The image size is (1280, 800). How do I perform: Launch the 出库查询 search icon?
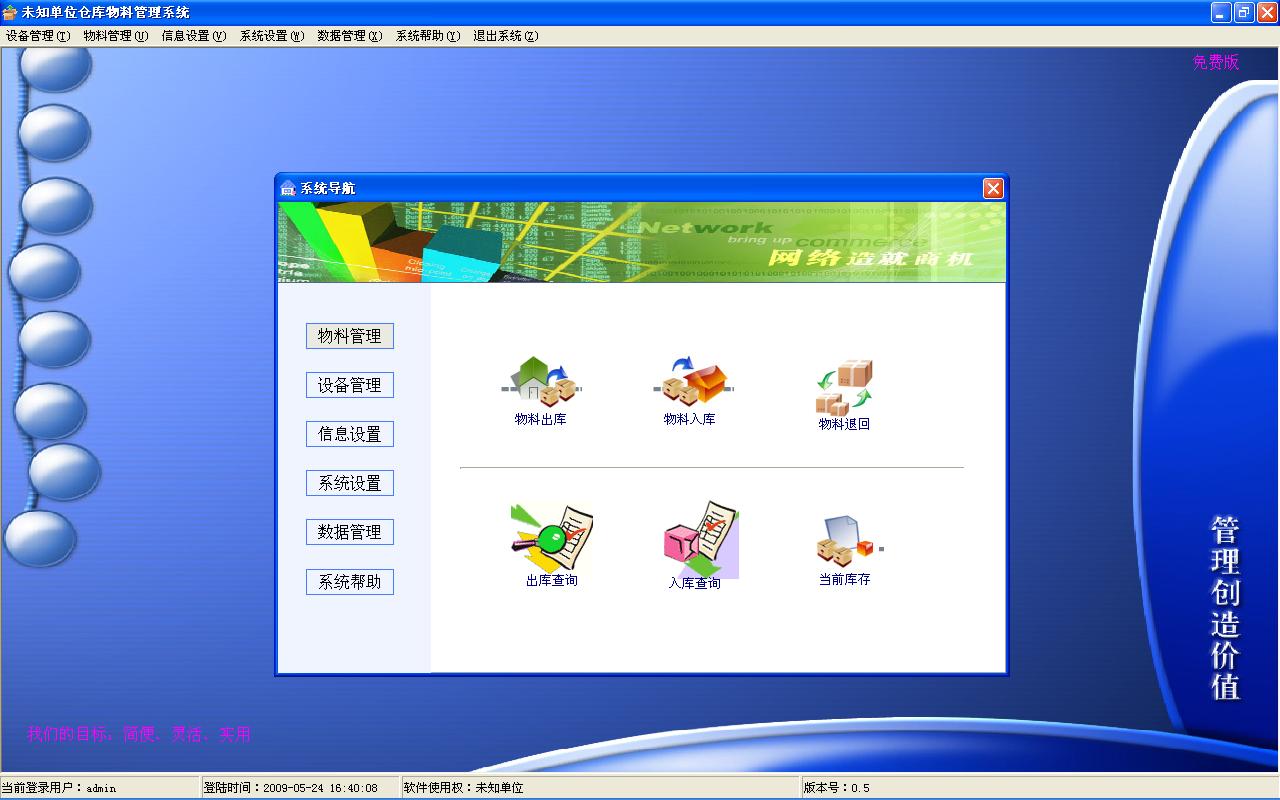point(551,538)
